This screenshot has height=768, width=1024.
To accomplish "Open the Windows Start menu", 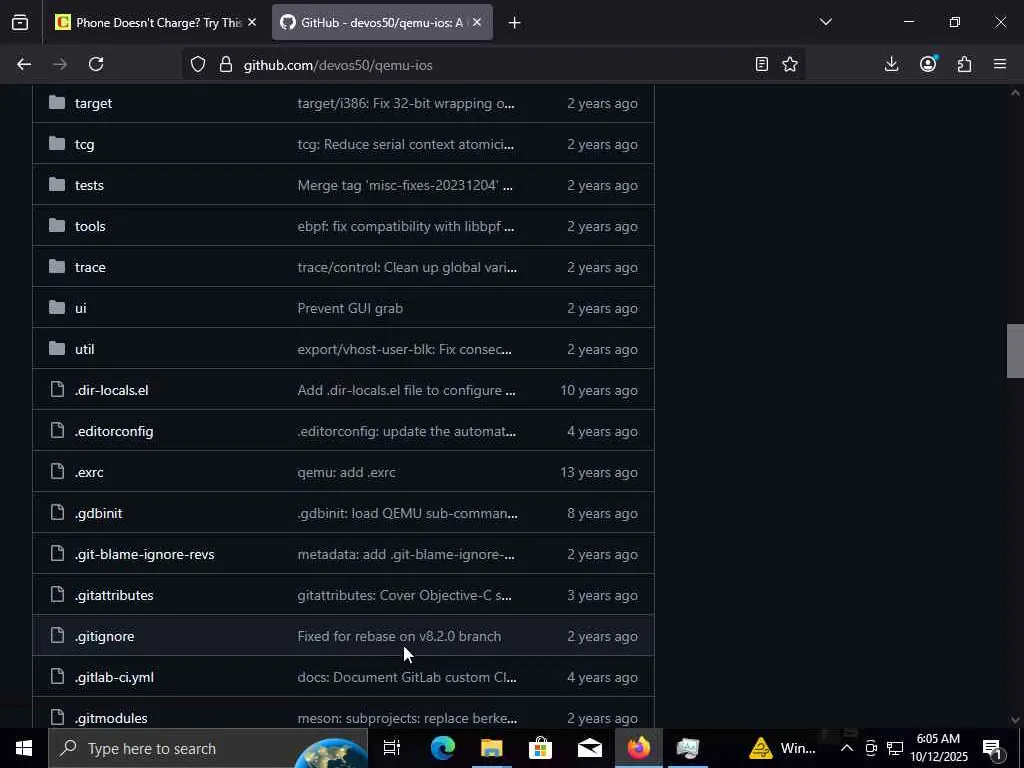I will [24, 748].
